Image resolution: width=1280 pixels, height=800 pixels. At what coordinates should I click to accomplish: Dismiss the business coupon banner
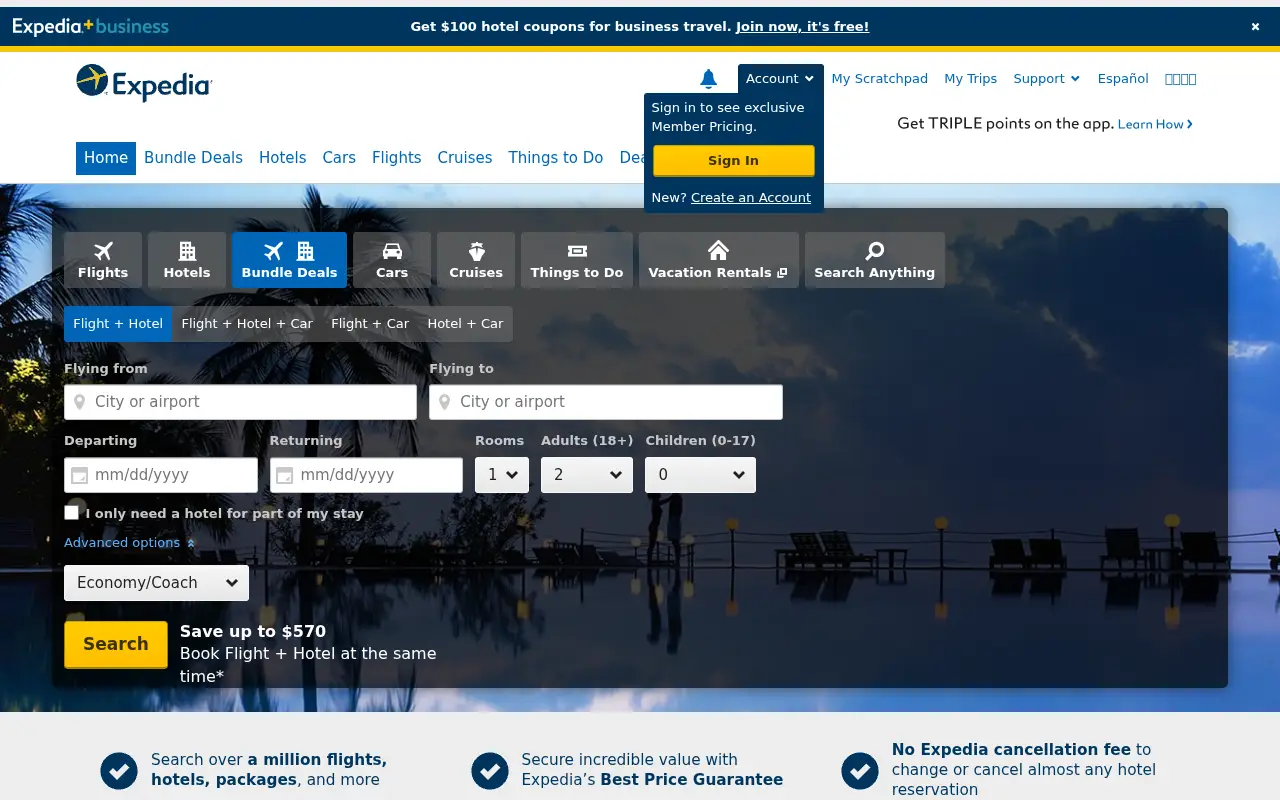pyautogui.click(x=1255, y=27)
